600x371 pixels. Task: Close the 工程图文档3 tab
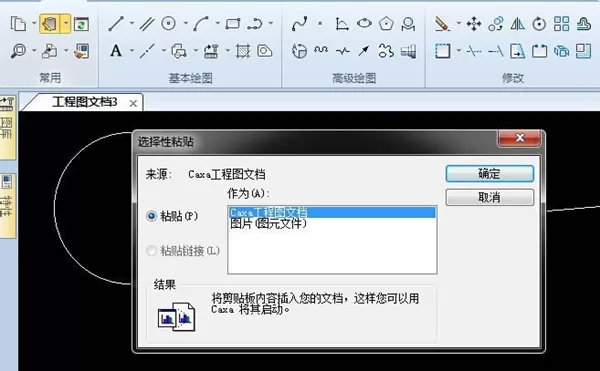pos(133,103)
